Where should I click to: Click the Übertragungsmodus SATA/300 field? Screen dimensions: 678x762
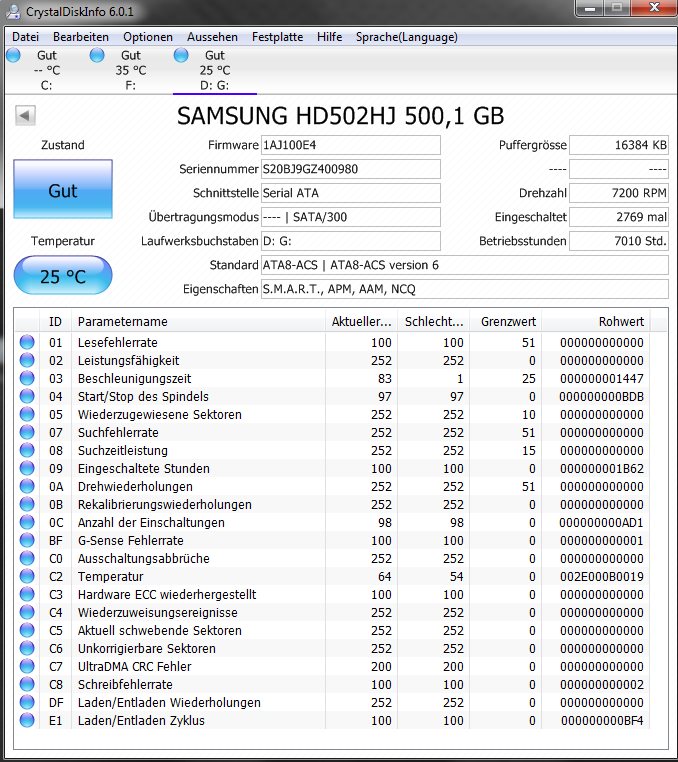(351, 217)
